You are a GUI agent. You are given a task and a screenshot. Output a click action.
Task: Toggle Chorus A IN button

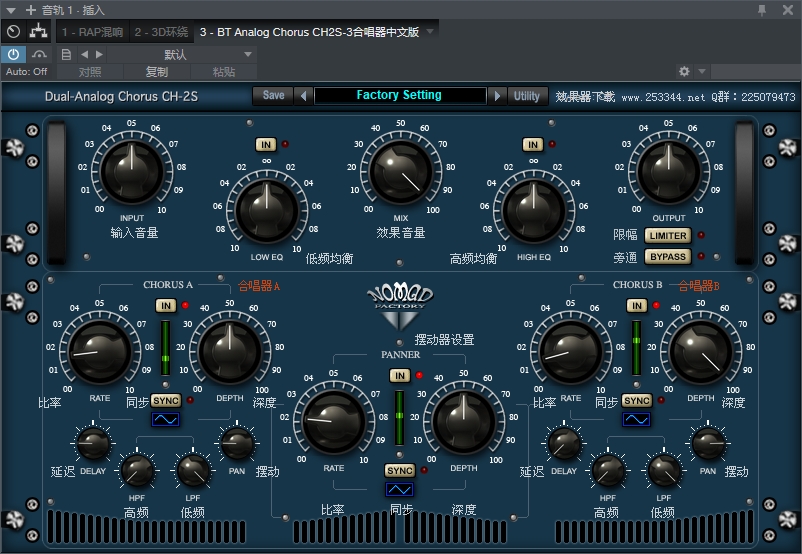click(x=166, y=306)
